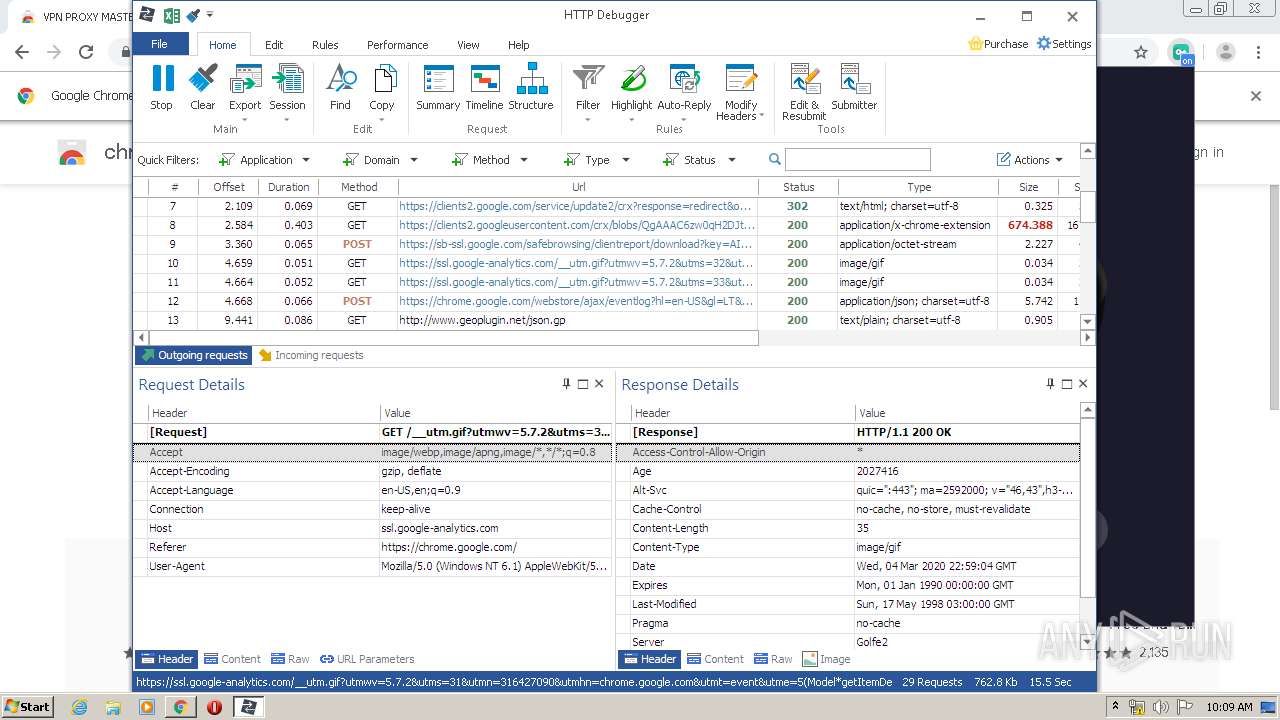Click the Stop capture icon
Viewport: 1280px width, 720px height.
(x=161, y=87)
